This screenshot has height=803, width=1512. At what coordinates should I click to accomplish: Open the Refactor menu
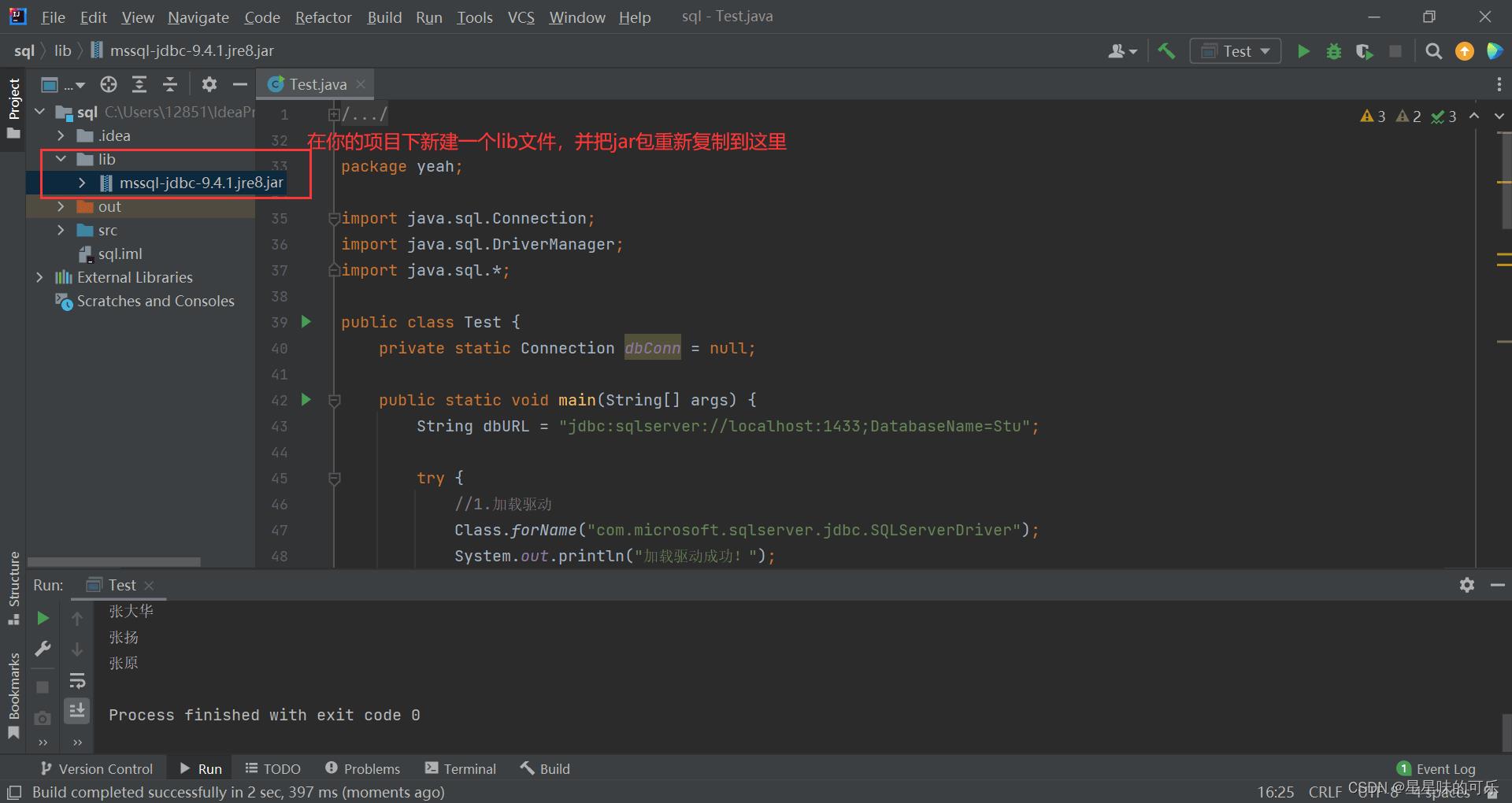pyautogui.click(x=323, y=17)
